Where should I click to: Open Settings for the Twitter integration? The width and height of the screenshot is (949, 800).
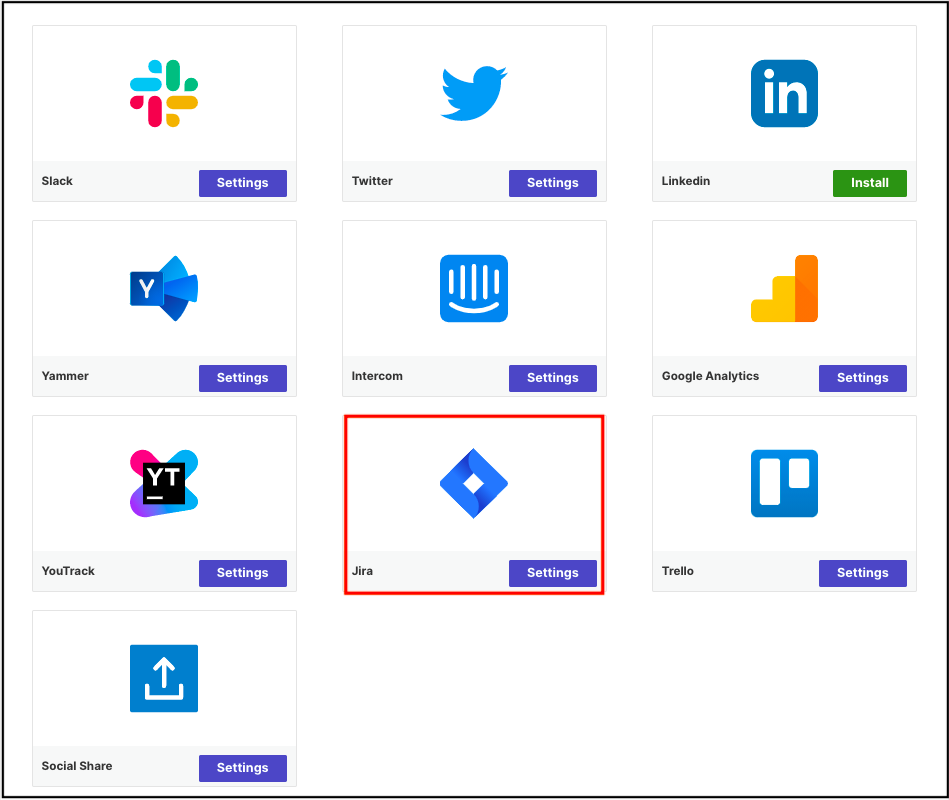[x=552, y=183]
